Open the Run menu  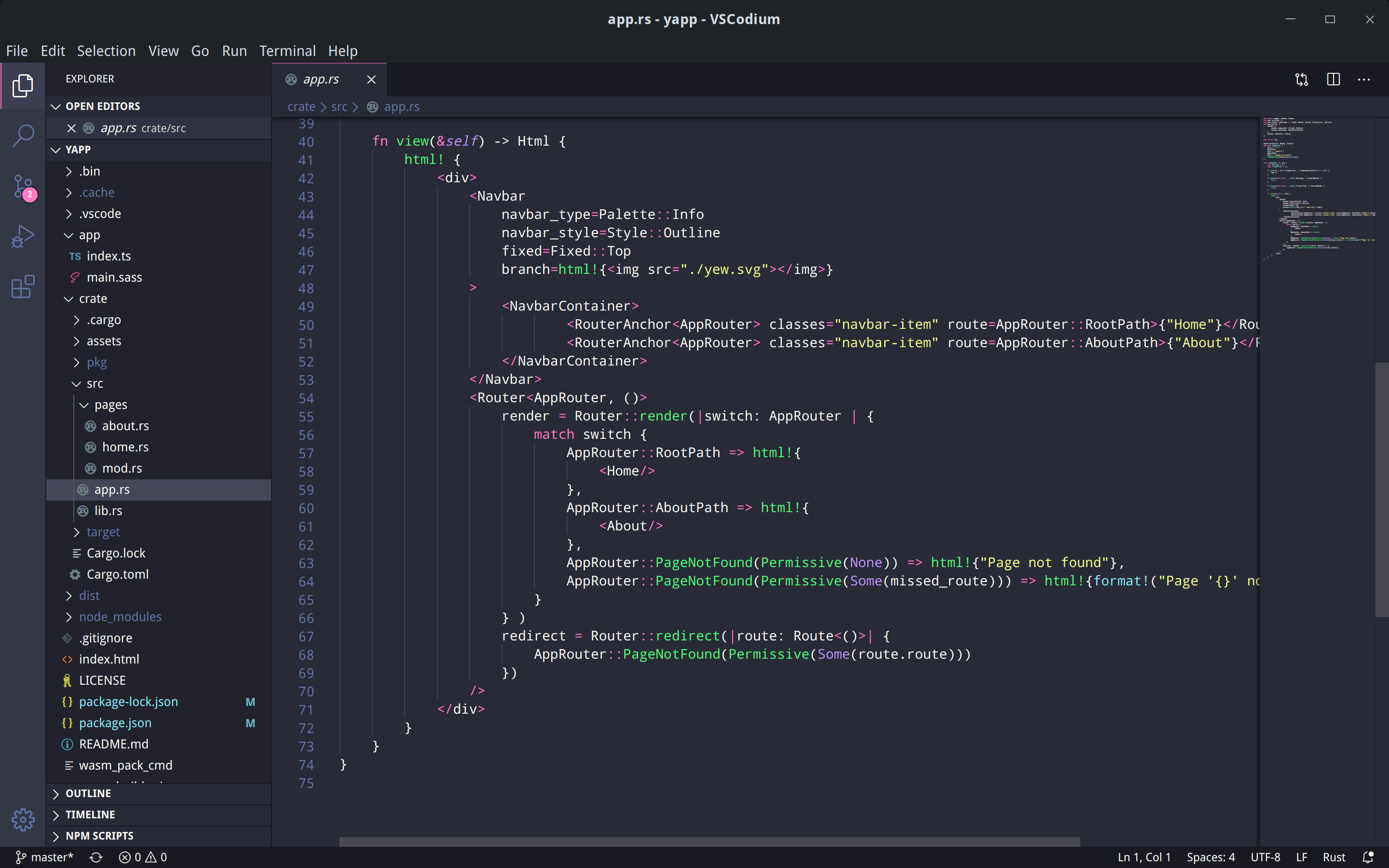pos(234,51)
